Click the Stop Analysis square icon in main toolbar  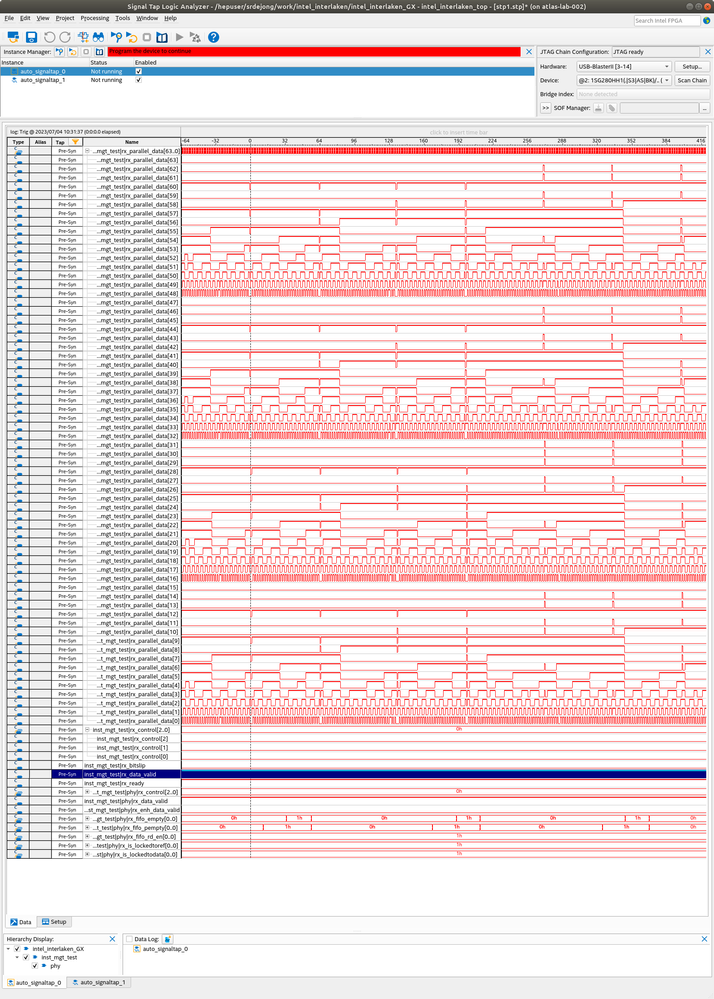146,37
